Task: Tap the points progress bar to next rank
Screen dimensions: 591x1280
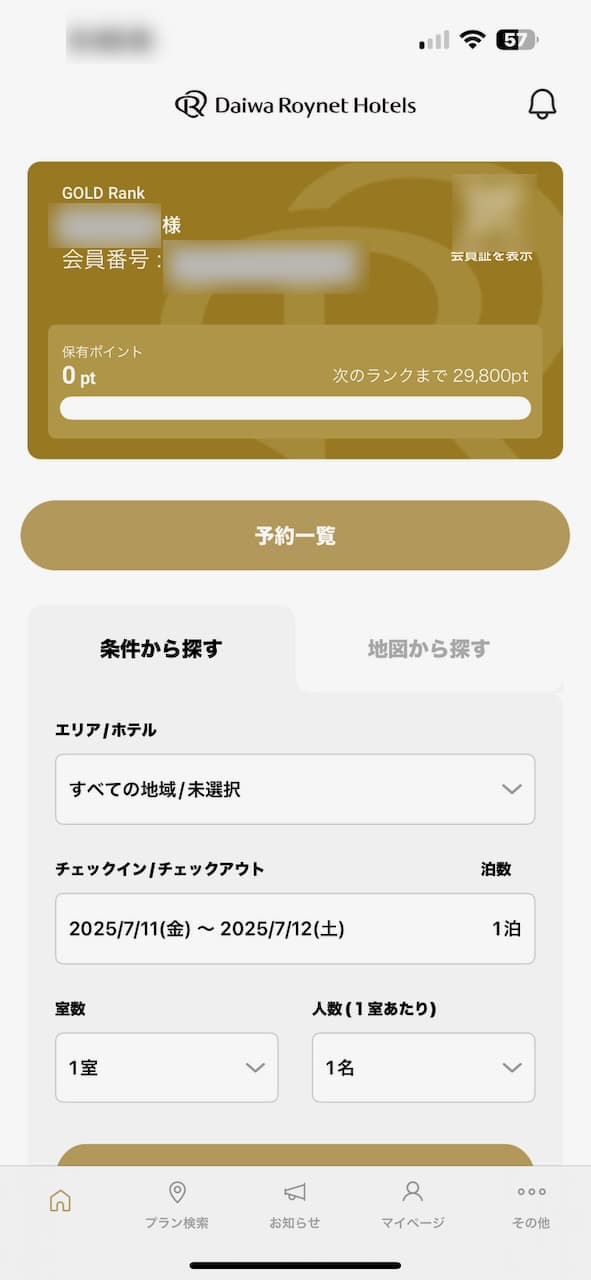Action: click(295, 408)
